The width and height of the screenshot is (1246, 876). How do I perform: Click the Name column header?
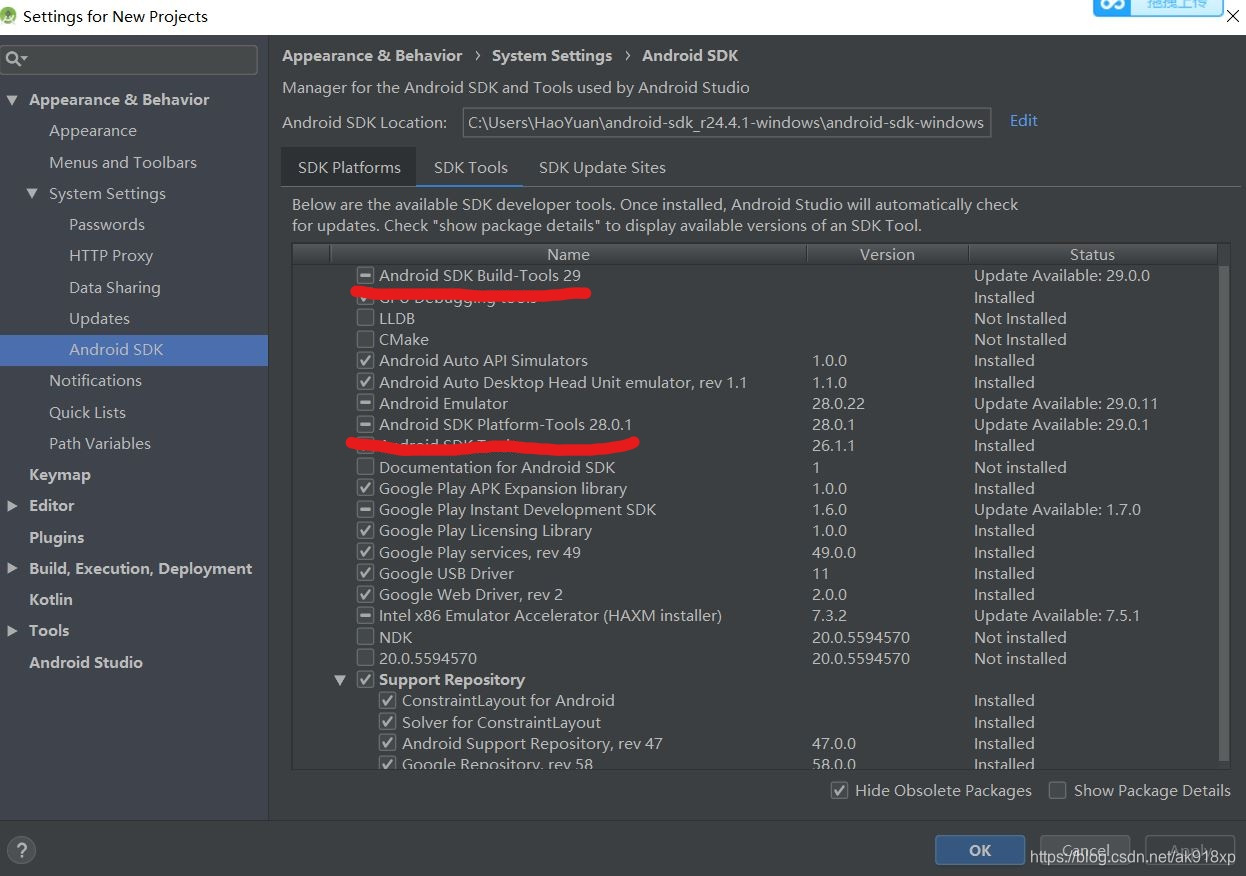point(568,255)
